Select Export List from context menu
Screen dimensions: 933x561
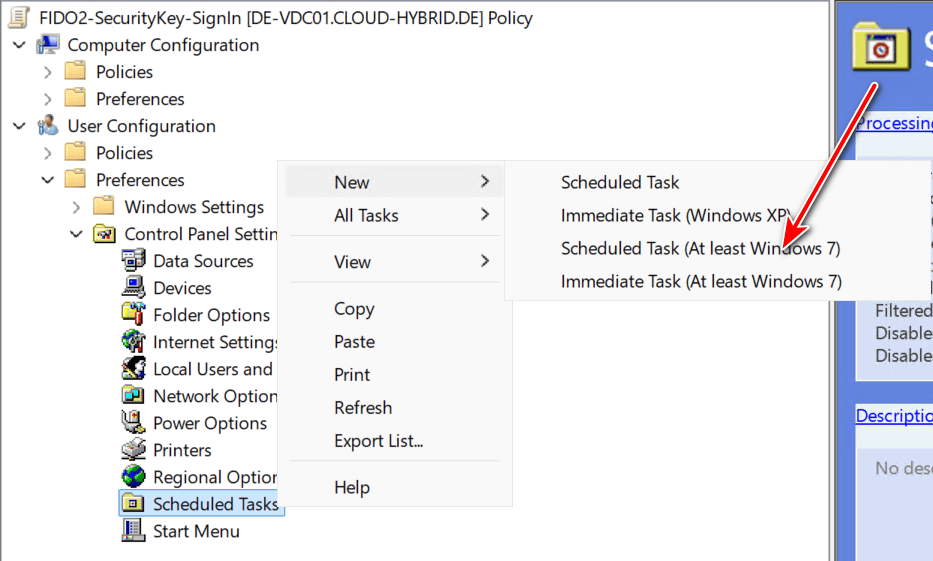coord(378,441)
